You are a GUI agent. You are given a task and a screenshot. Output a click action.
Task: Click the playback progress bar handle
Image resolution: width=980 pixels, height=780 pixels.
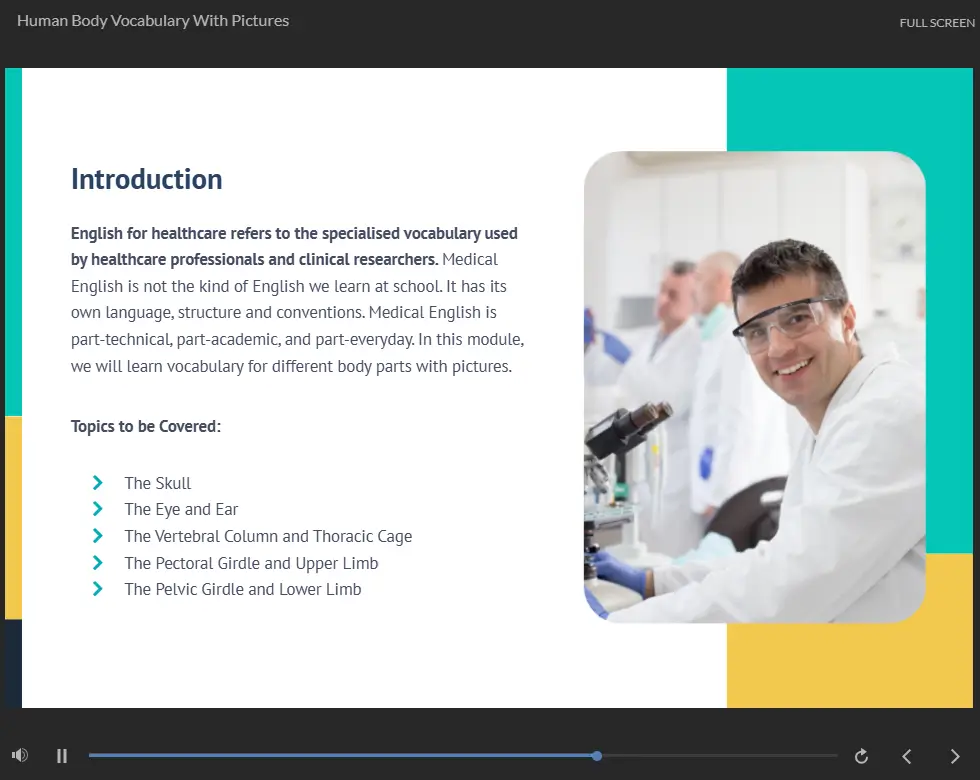[x=597, y=756]
